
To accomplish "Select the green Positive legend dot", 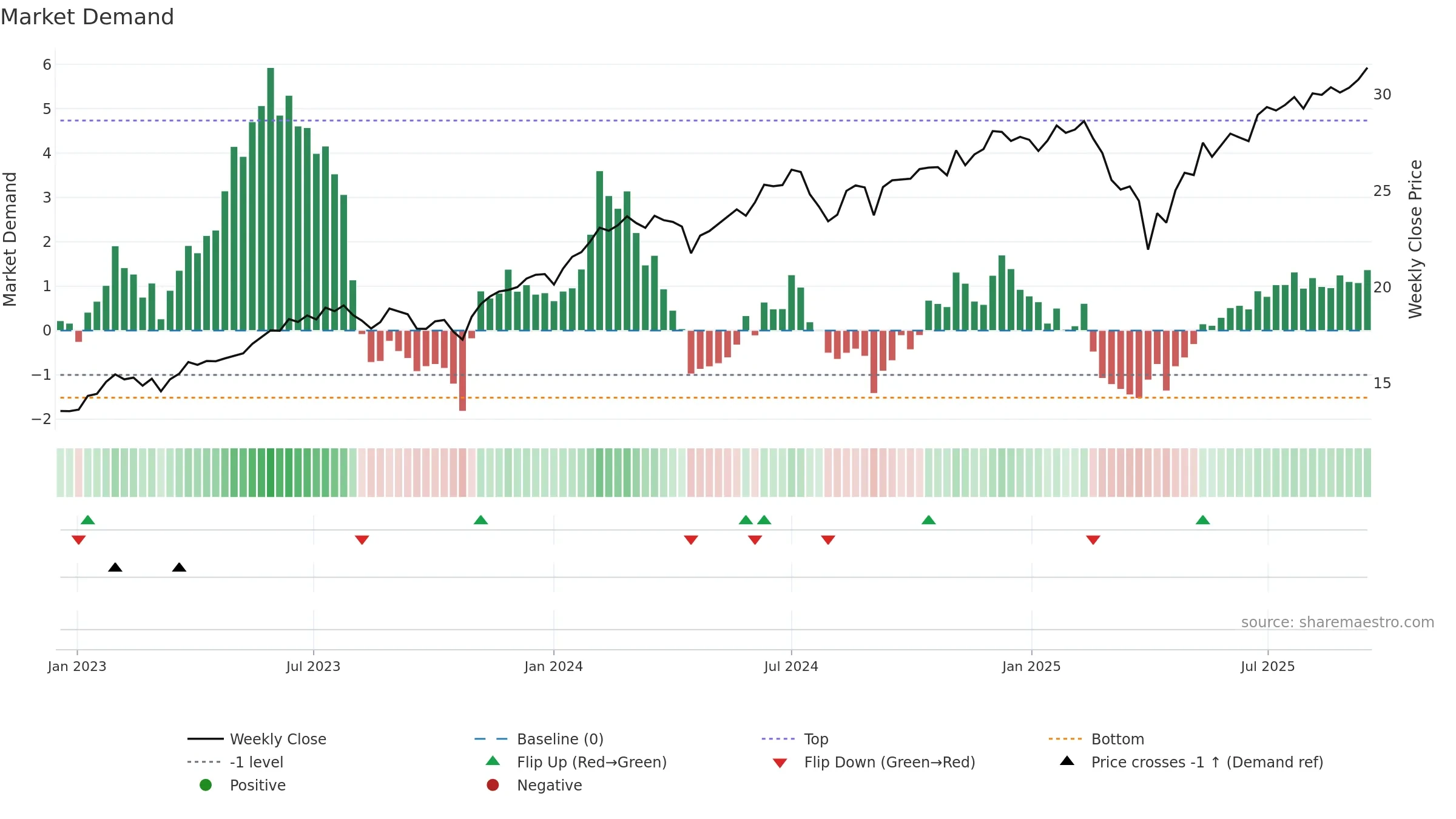I will pos(206,785).
